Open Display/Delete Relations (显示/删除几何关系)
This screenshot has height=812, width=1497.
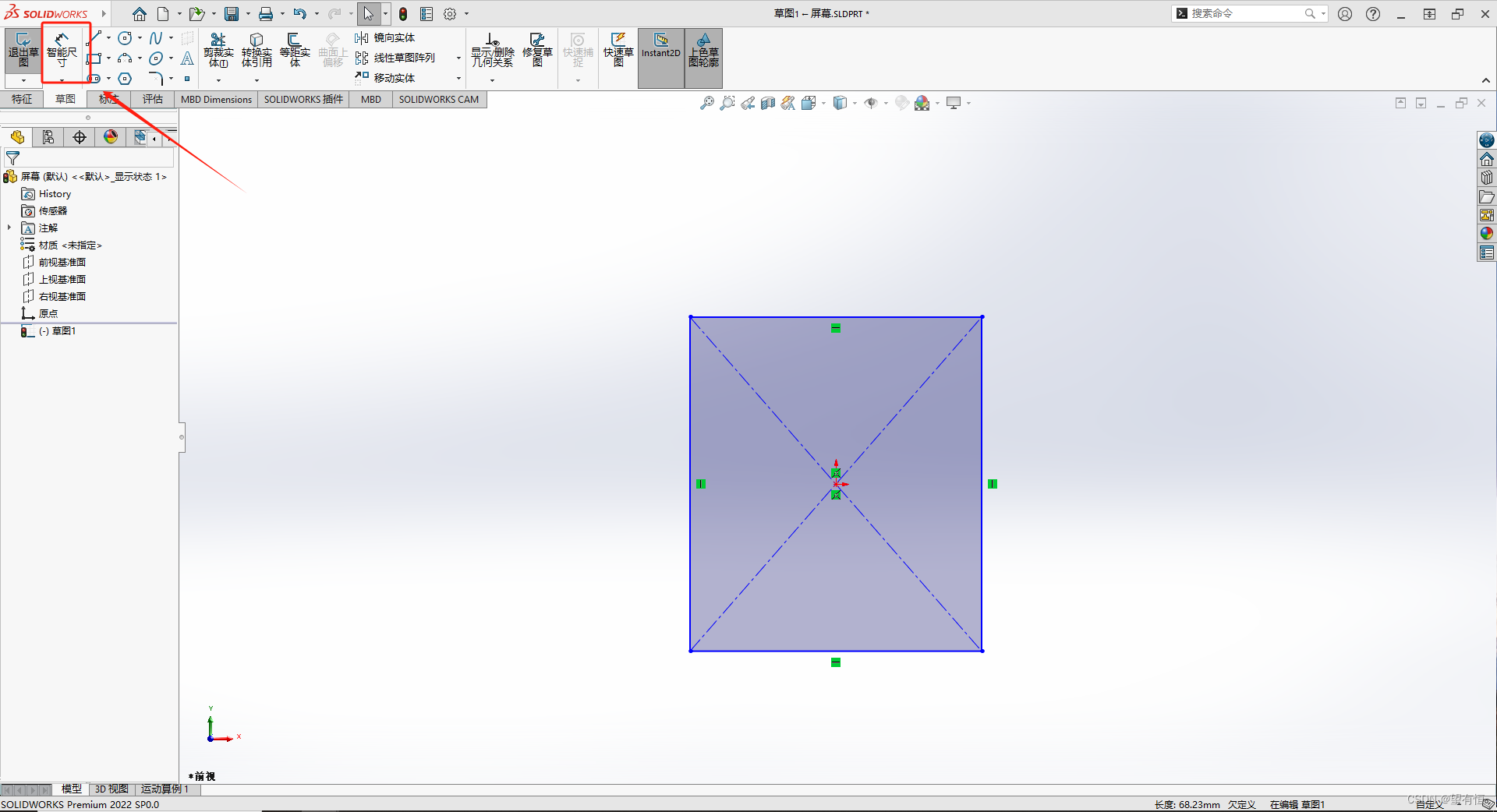point(493,50)
